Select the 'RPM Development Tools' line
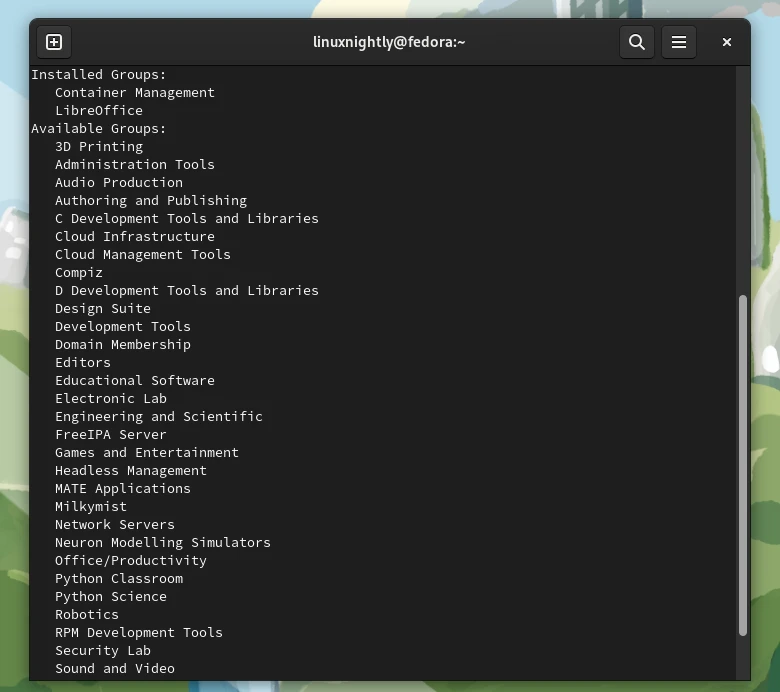 (x=139, y=632)
